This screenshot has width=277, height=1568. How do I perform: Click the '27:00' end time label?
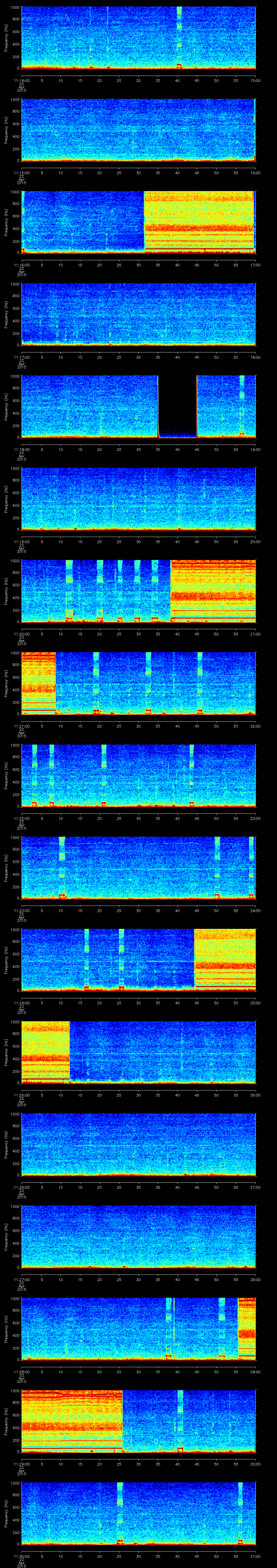click(x=256, y=1187)
